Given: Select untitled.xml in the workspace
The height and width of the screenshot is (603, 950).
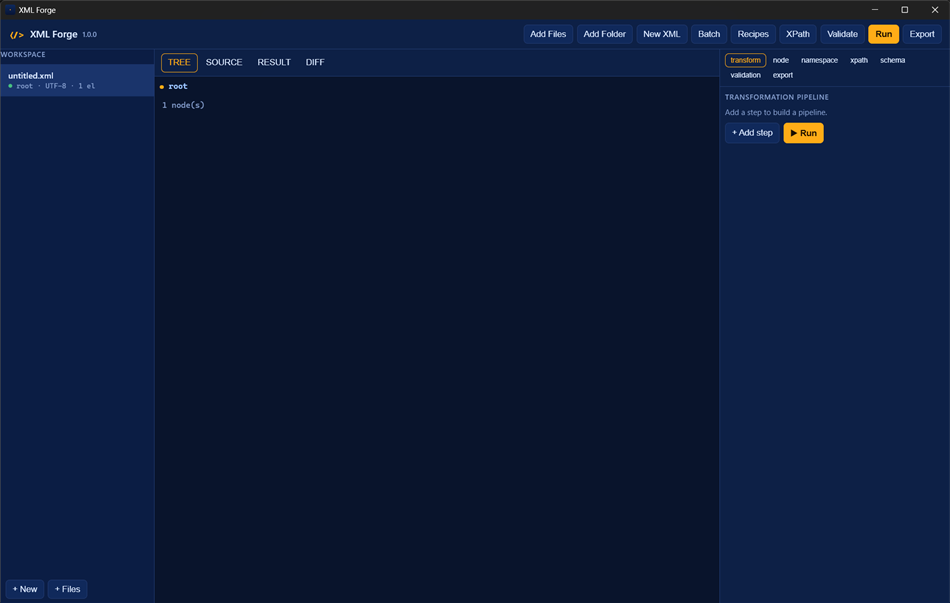Looking at the screenshot, I should pyautogui.click(x=77, y=80).
